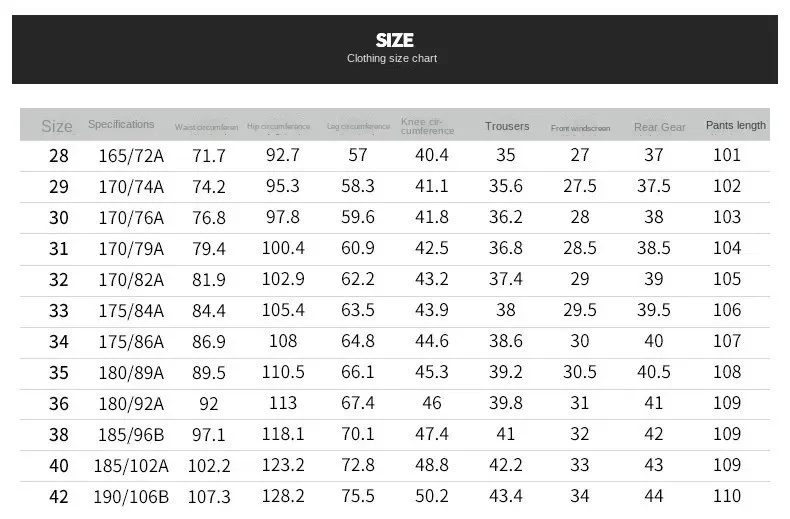Select pants length 110 for size 42
Viewport: 790px width, 519px height.
[x=727, y=496]
